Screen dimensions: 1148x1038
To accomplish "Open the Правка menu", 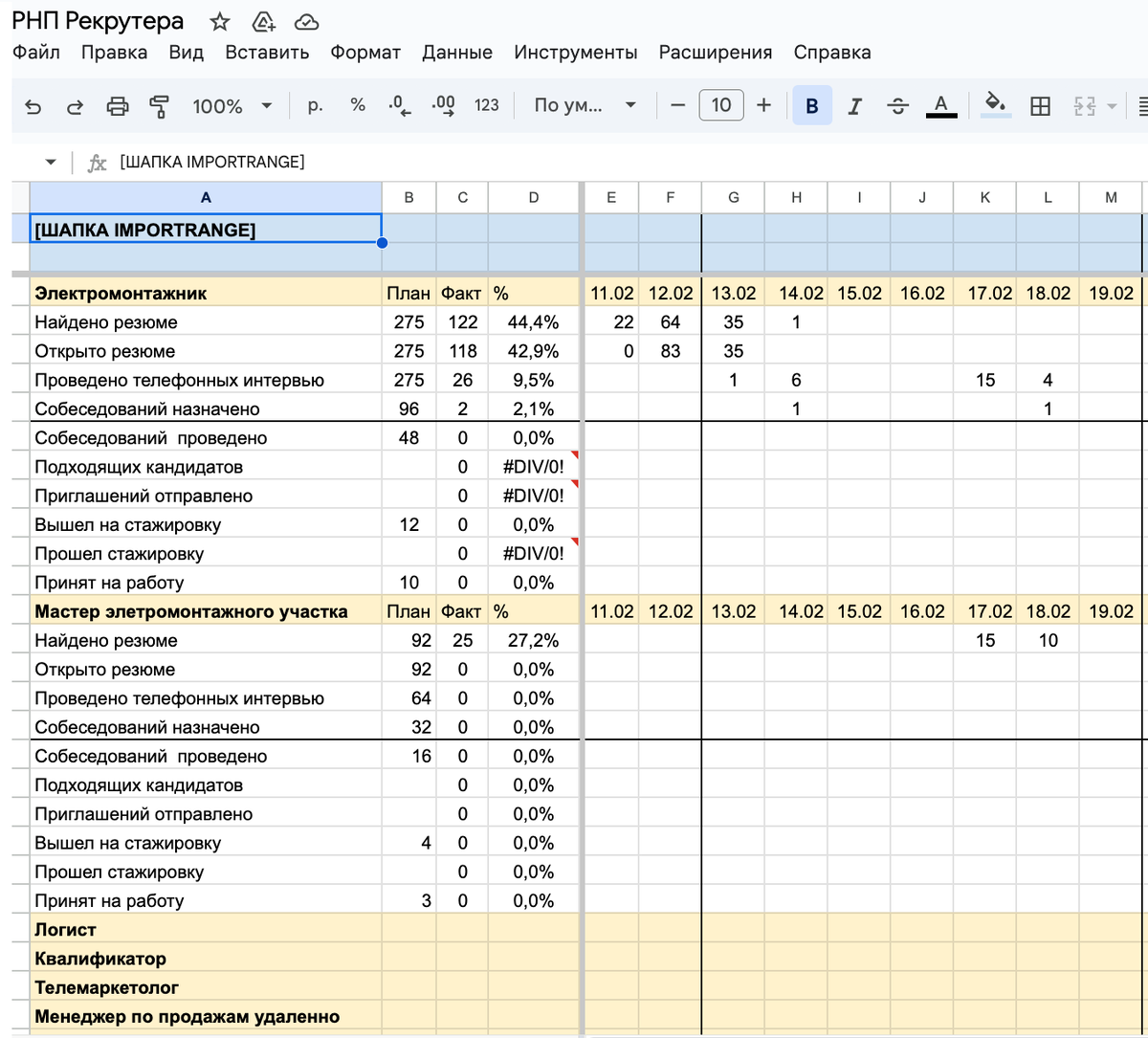I will (x=114, y=53).
